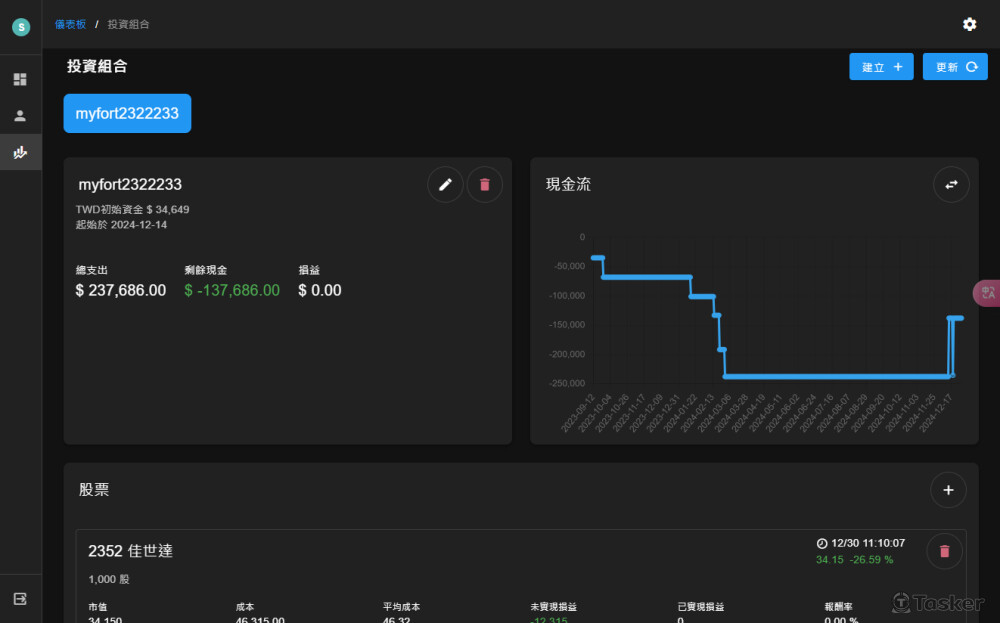1000x623 pixels.
Task: Select the portfolio chart sidebar icon
Action: (x=20, y=153)
